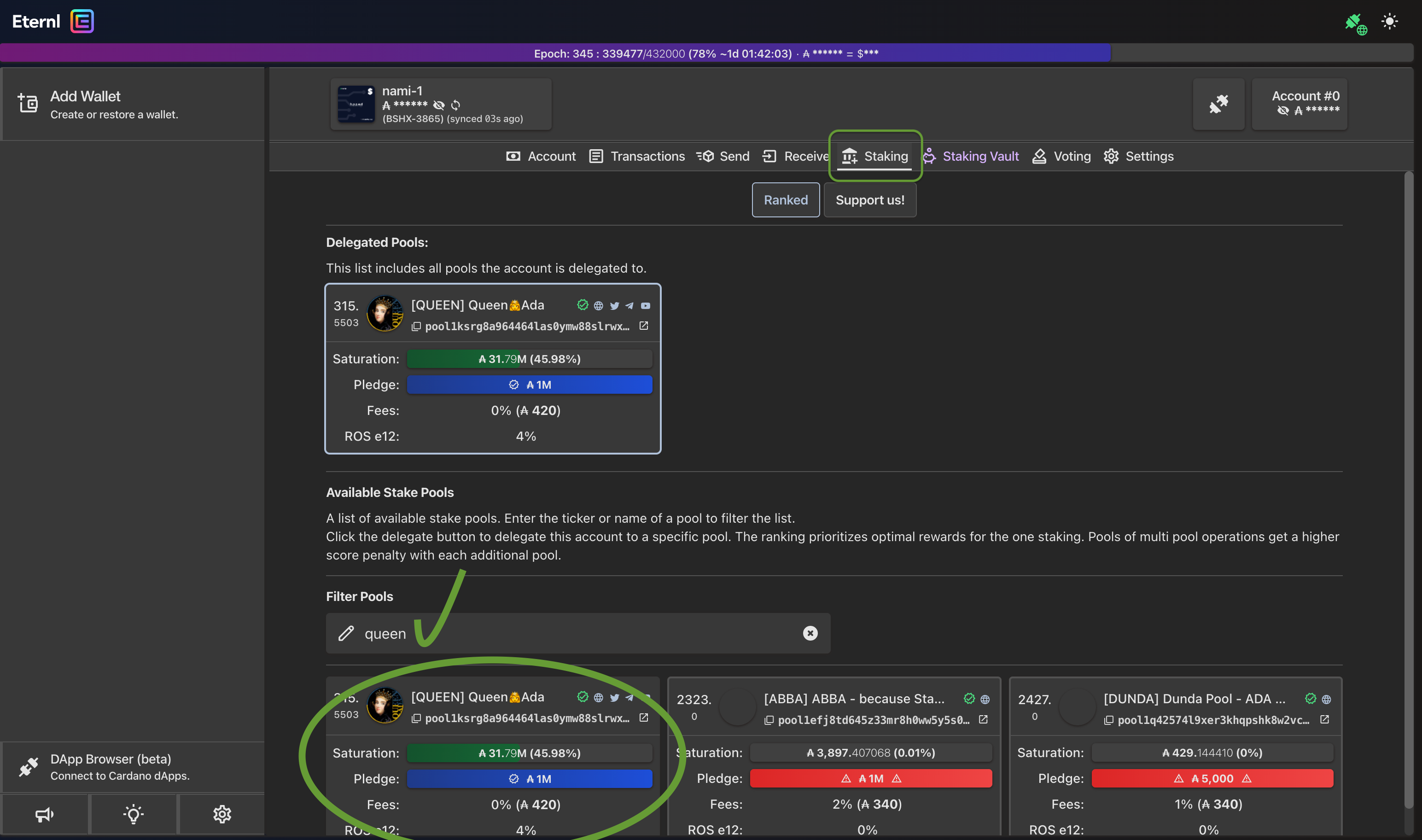Image resolution: width=1422 pixels, height=840 pixels.
Task: Open app settings via the sidebar gear icon
Action: [222, 815]
